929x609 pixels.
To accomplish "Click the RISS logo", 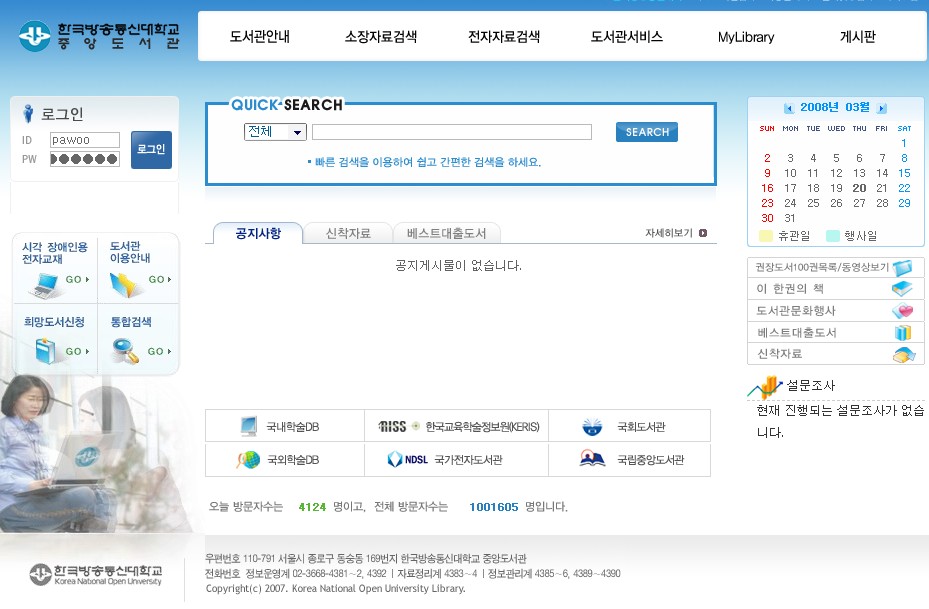I will [392, 427].
